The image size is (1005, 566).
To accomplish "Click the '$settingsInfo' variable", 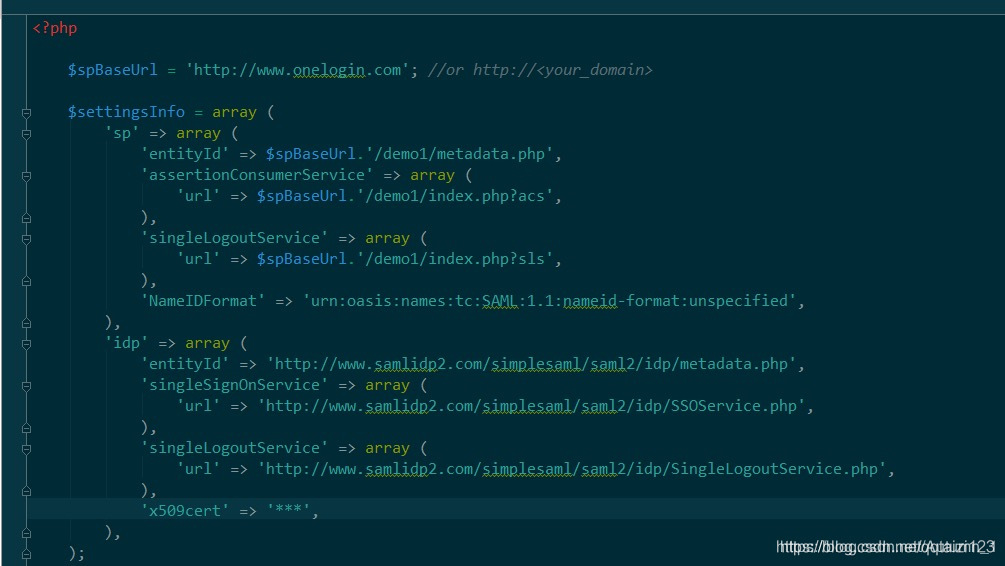I will [126, 112].
